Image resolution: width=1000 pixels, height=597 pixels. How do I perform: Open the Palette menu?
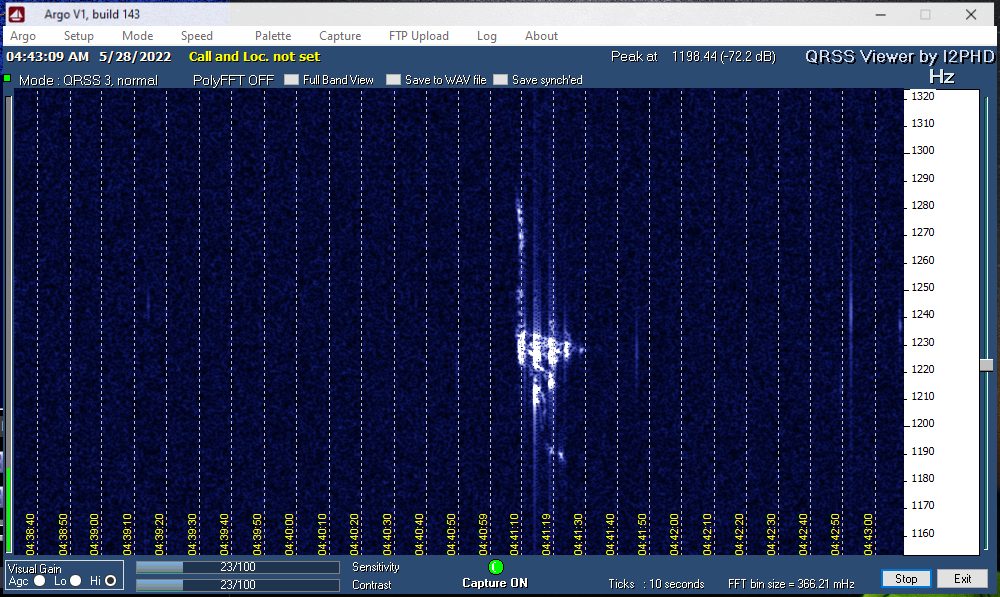coord(273,36)
